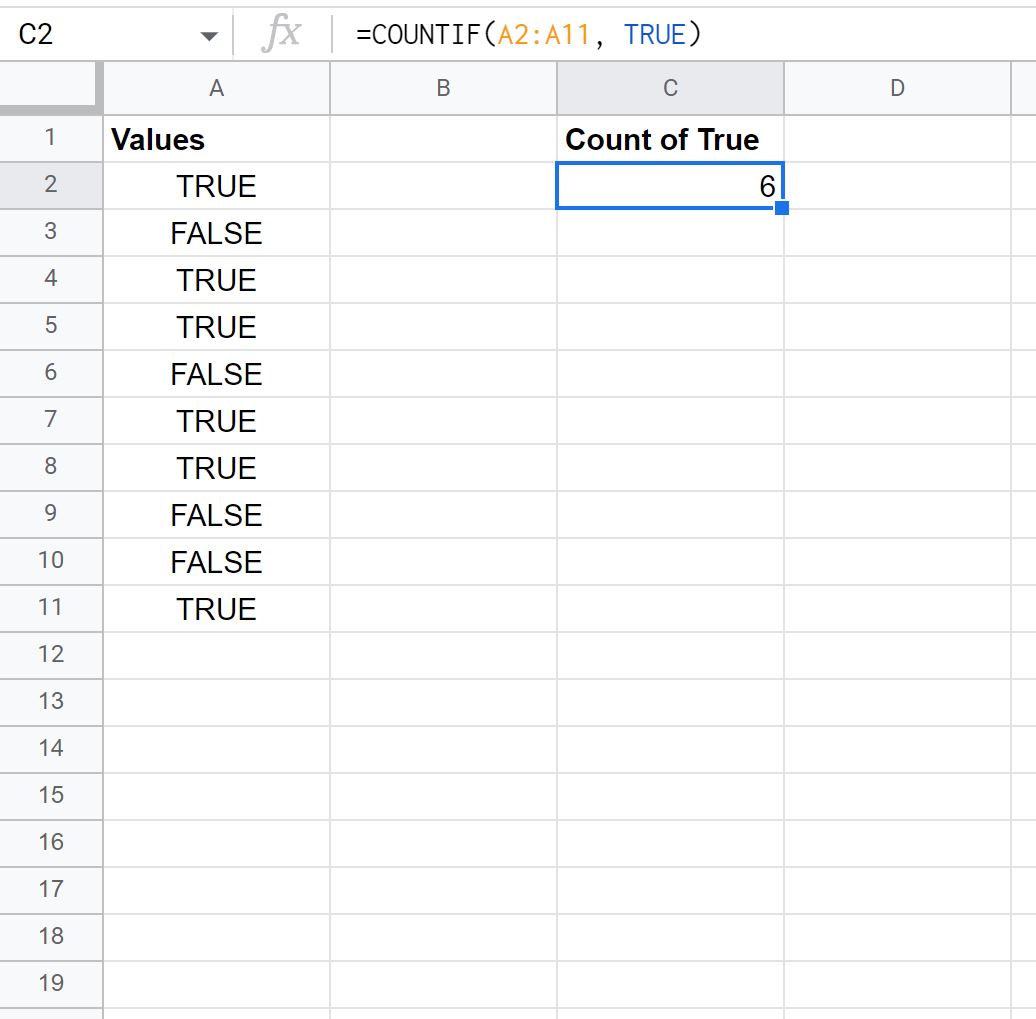Select row 19 header

tap(51, 984)
